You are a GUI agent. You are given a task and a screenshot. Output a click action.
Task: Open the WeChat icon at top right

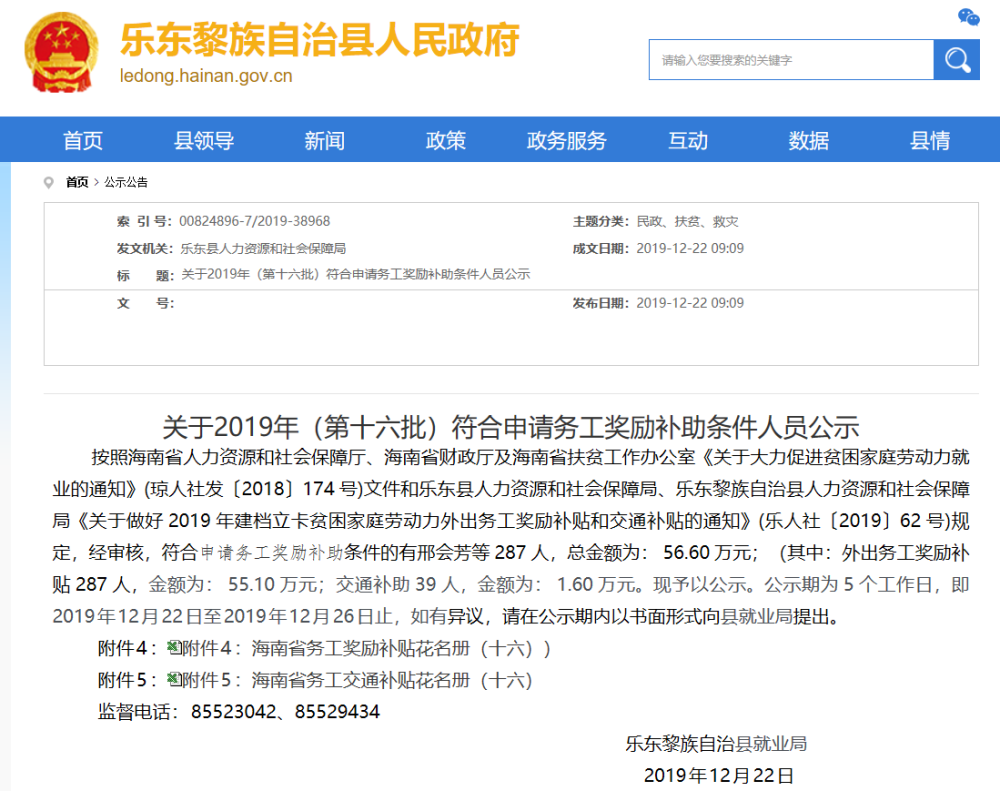click(968, 17)
